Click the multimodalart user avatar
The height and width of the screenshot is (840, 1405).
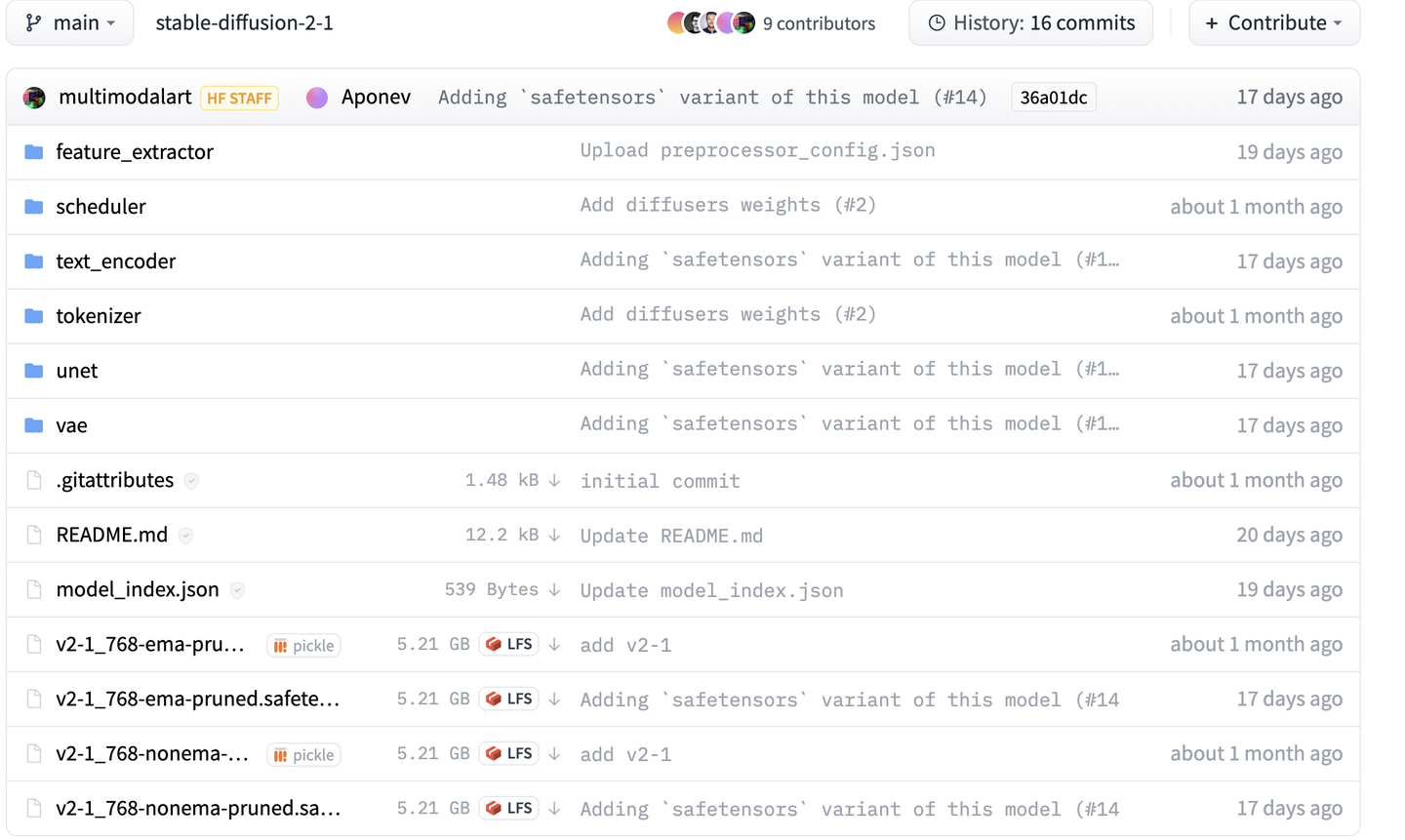[x=34, y=98]
